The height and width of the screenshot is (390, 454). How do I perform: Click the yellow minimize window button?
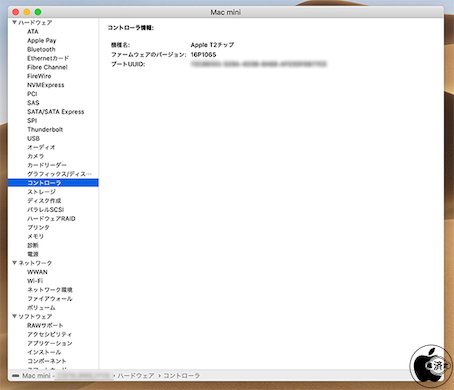pos(27,12)
